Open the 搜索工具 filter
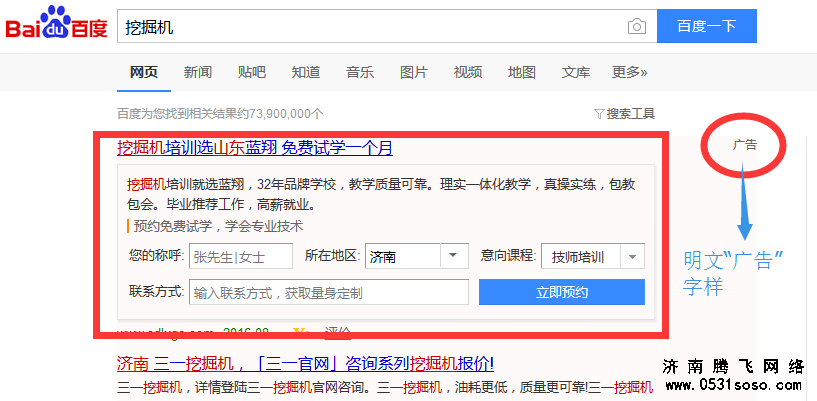Image resolution: width=817 pixels, height=401 pixels. [624, 114]
